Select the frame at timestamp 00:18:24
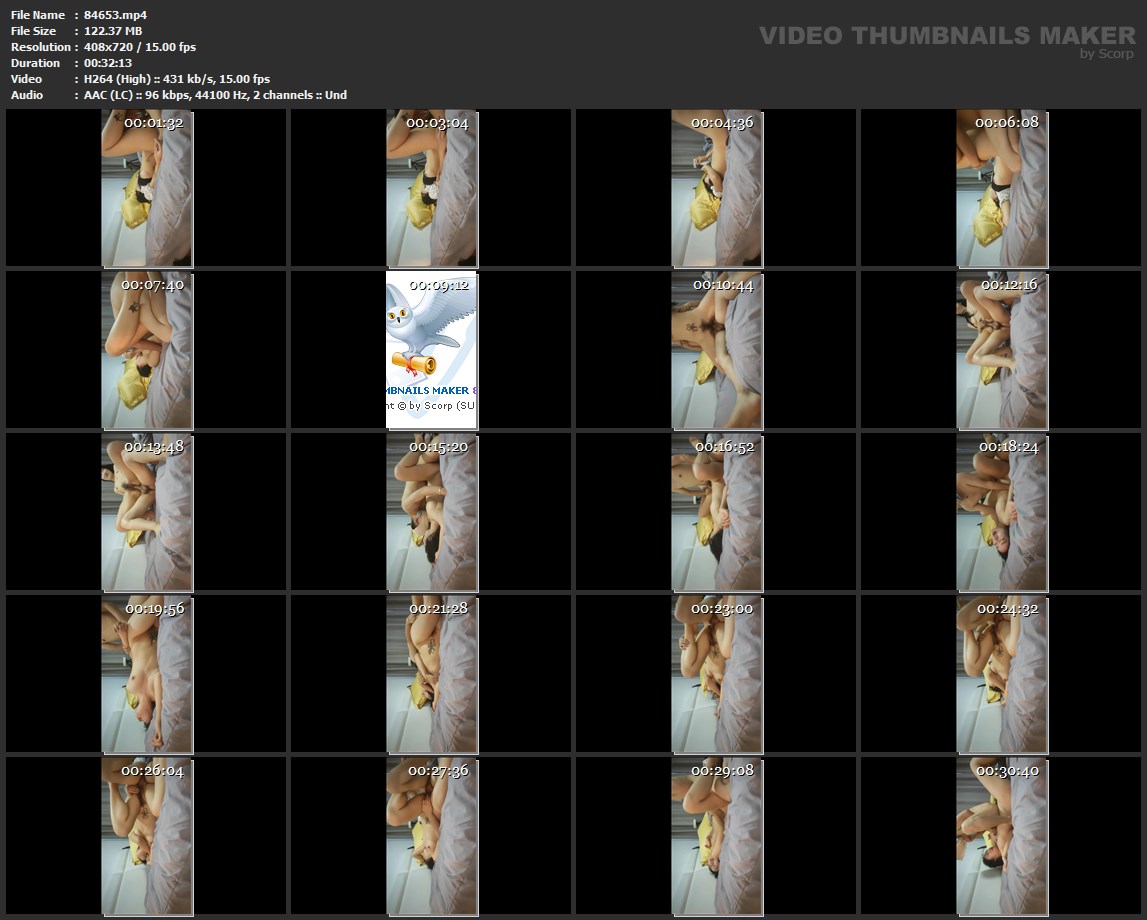Screen dimensions: 1147x920 [x=1001, y=512]
